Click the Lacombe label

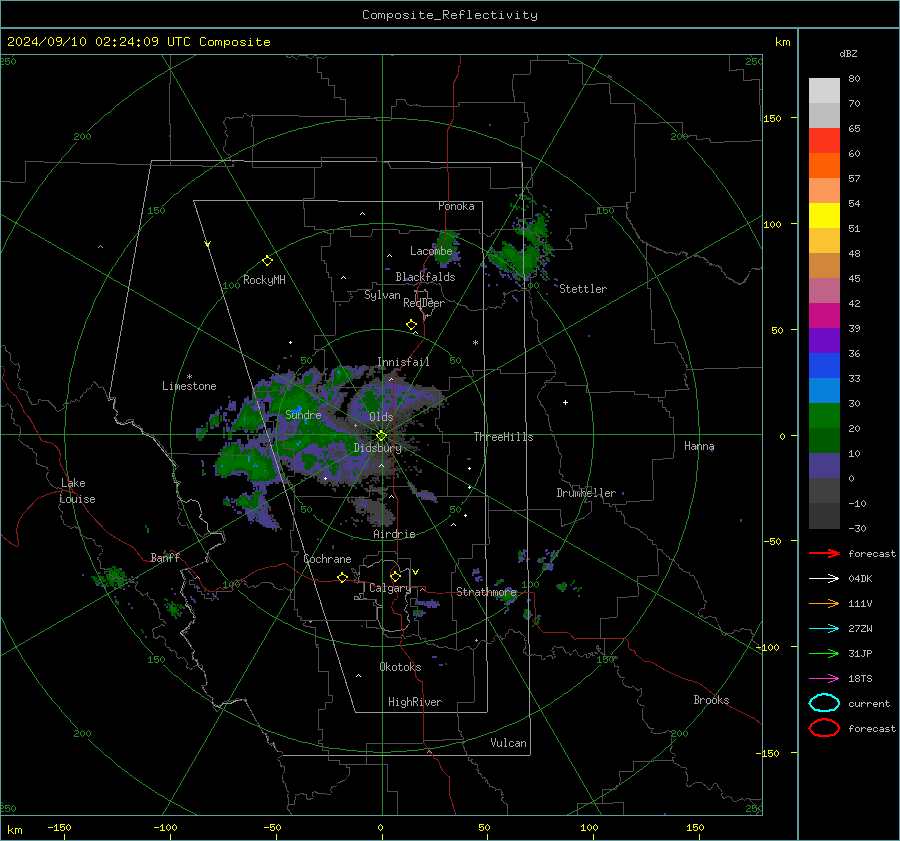click(x=431, y=251)
